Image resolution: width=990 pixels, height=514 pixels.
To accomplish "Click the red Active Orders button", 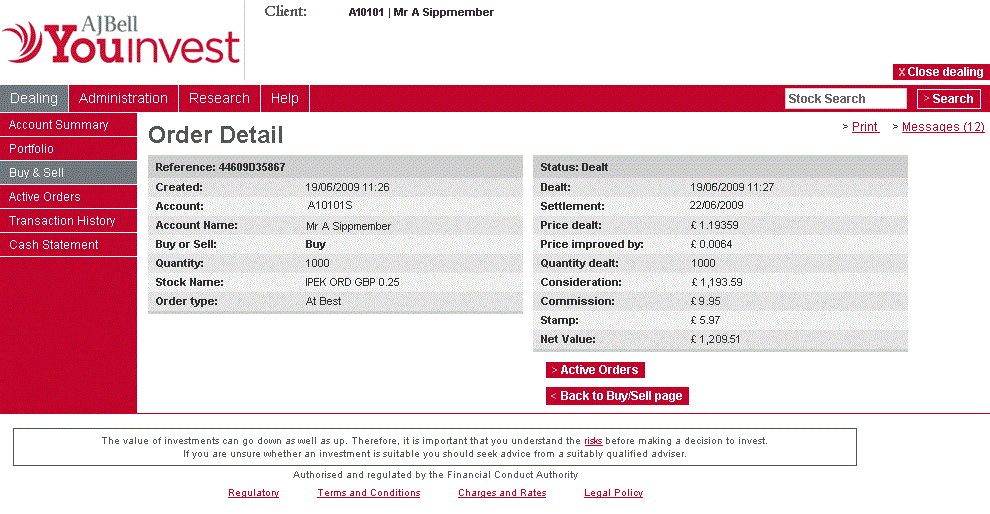I will (595, 370).
